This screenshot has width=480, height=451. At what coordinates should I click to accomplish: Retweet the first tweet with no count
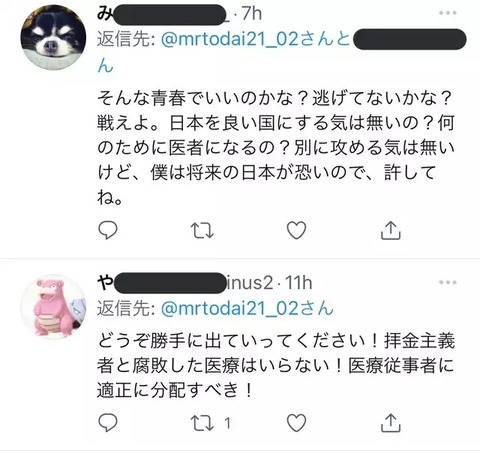[202, 230]
